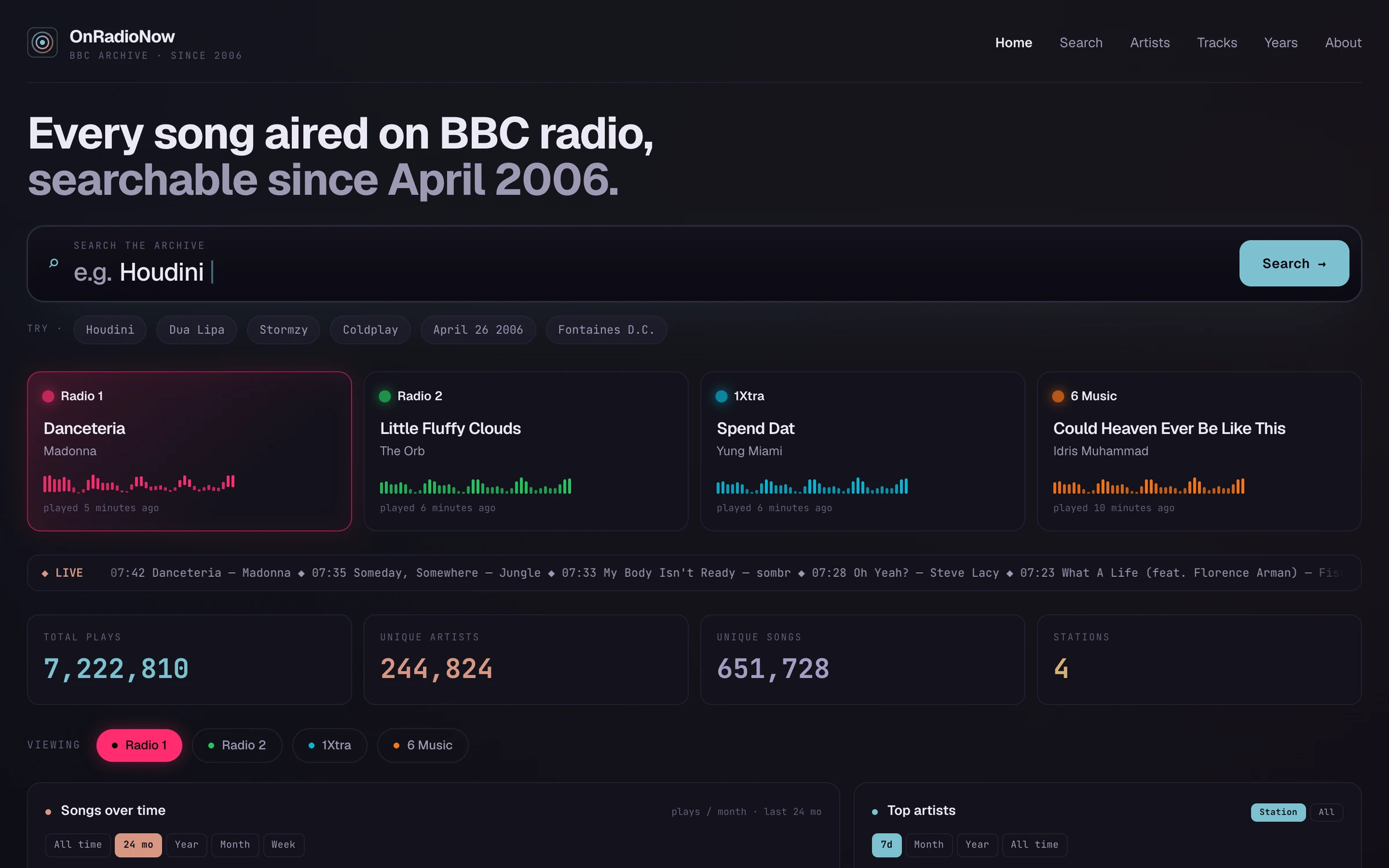1389x868 pixels.
Task: Select 24 mo range for songs chart
Action: [138, 845]
